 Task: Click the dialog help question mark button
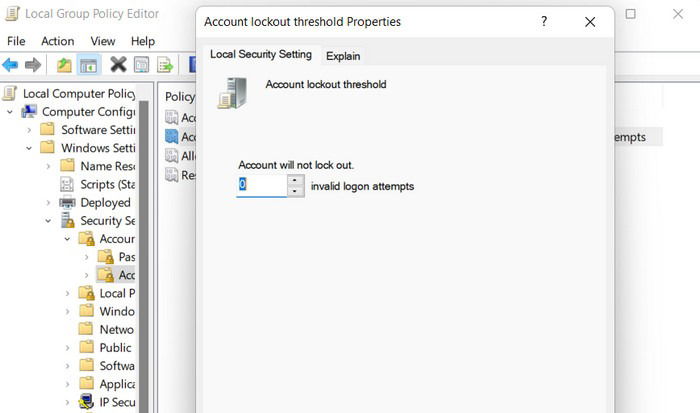point(544,21)
